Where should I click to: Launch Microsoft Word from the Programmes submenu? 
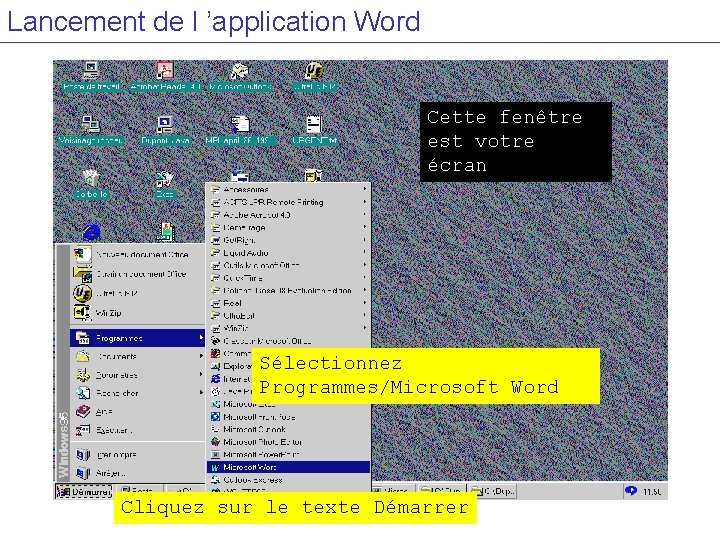[x=288, y=467]
